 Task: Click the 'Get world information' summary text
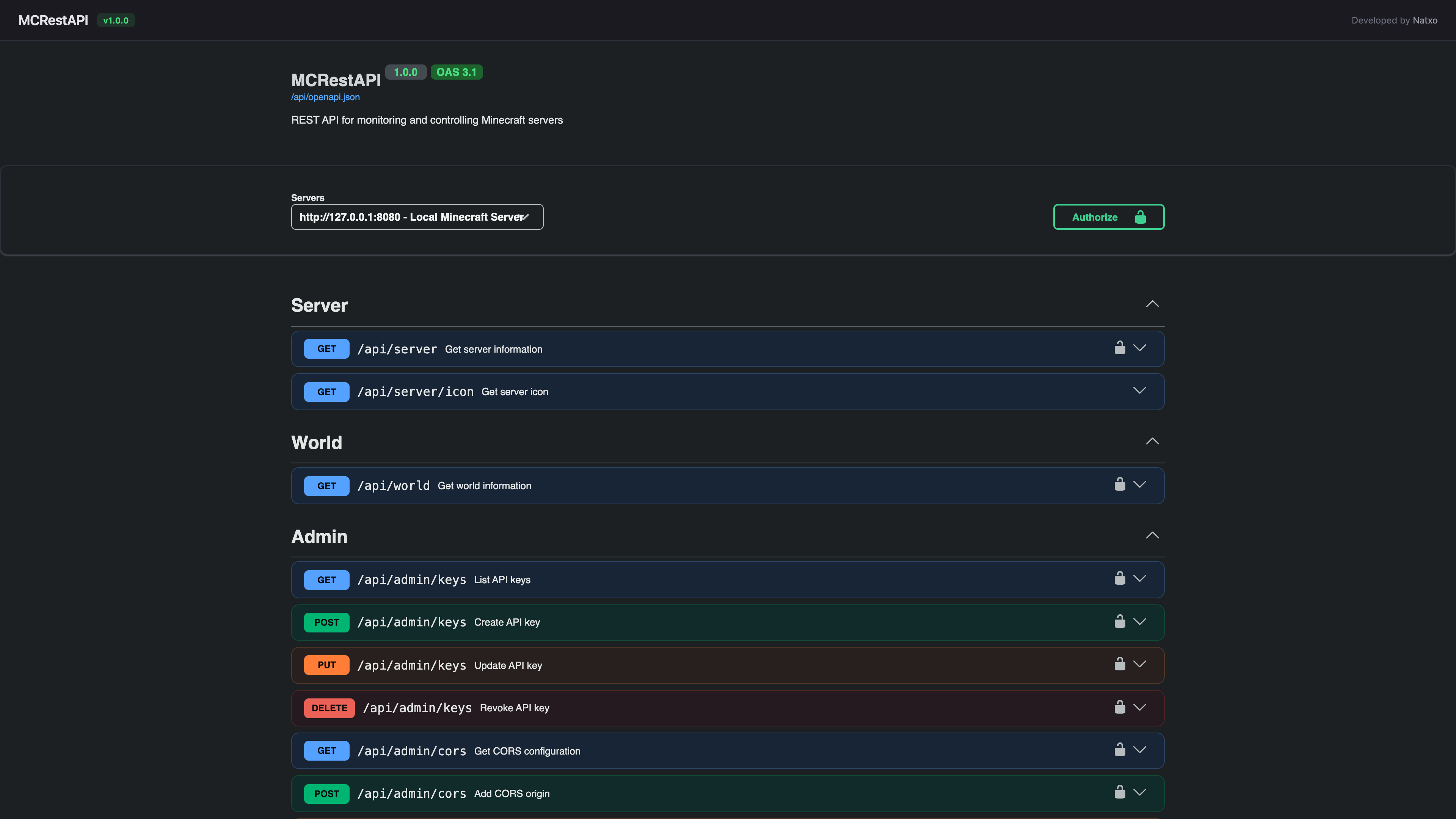[485, 486]
